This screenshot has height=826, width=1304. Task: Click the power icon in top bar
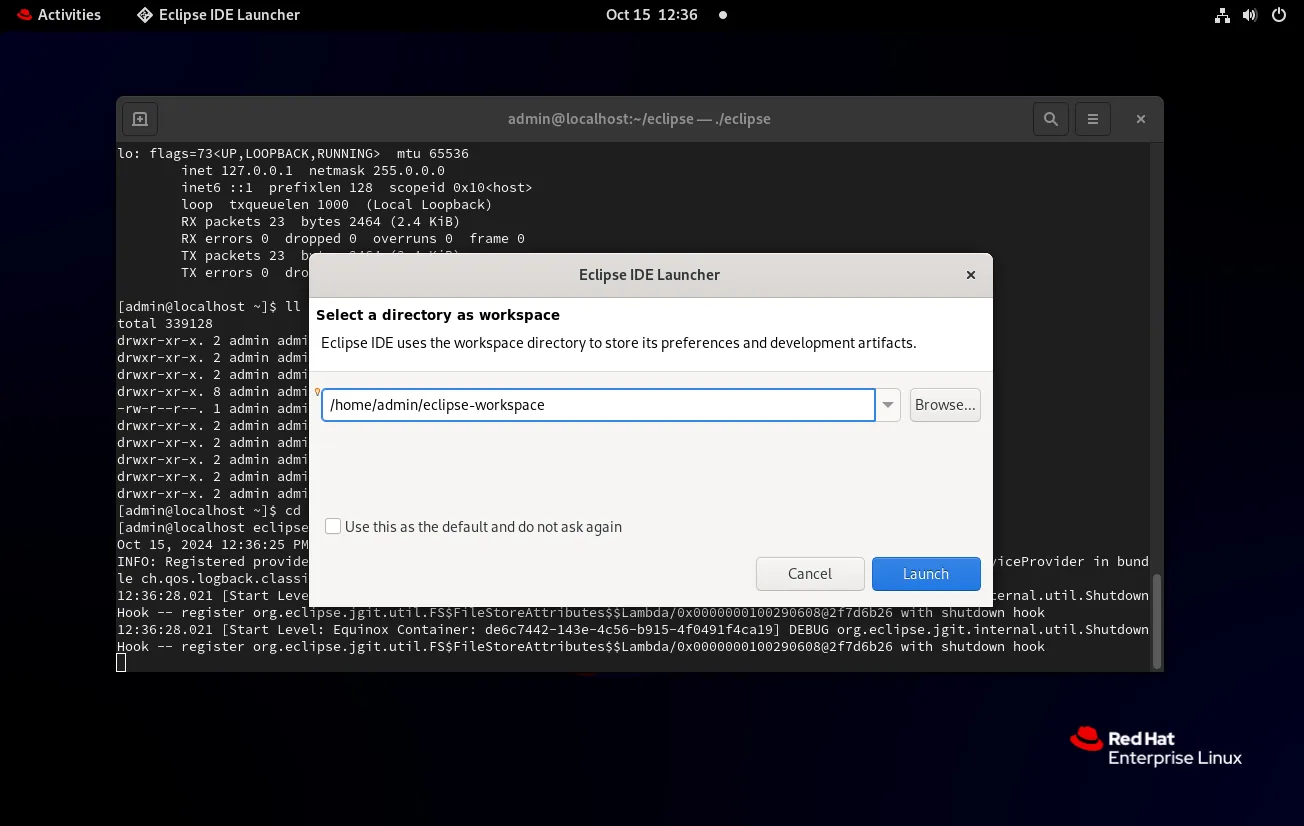point(1278,15)
